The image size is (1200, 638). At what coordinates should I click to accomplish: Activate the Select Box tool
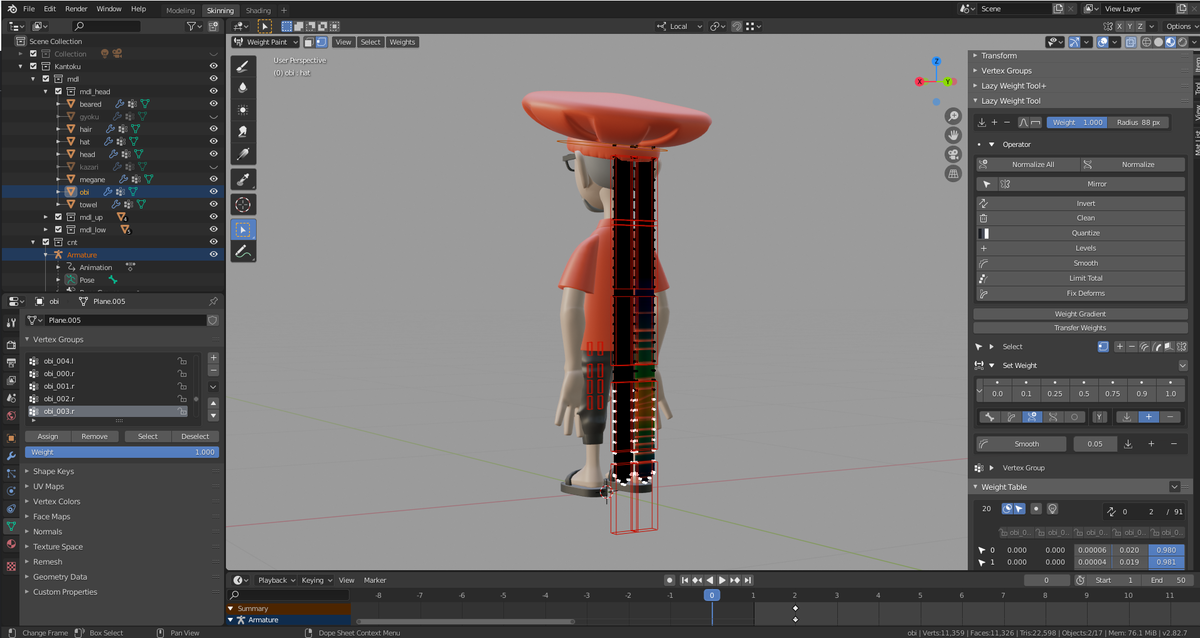243,229
